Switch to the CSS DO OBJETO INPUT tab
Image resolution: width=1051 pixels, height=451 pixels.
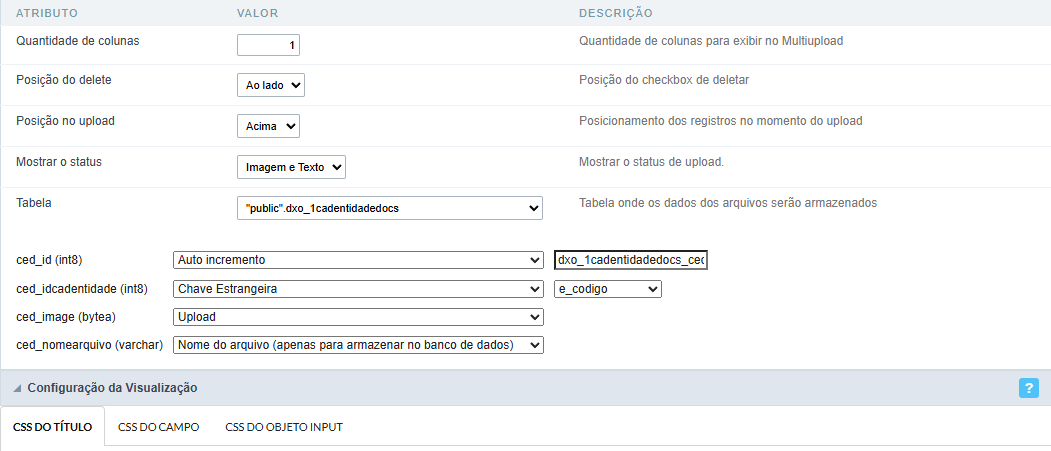pyautogui.click(x=284, y=427)
